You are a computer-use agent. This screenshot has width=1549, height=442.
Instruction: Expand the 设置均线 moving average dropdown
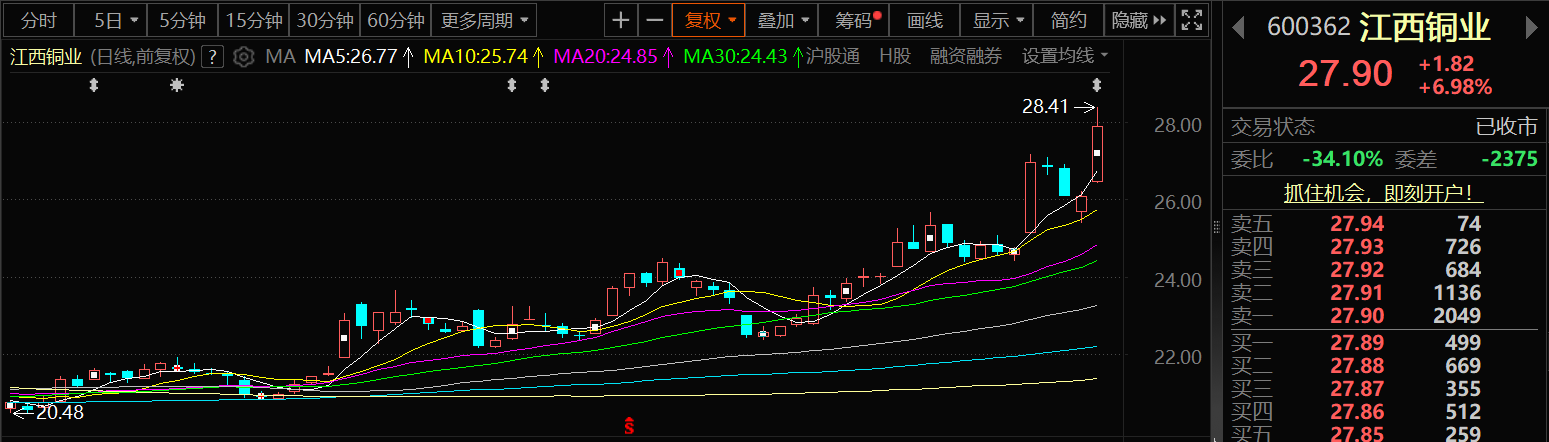tap(1065, 57)
